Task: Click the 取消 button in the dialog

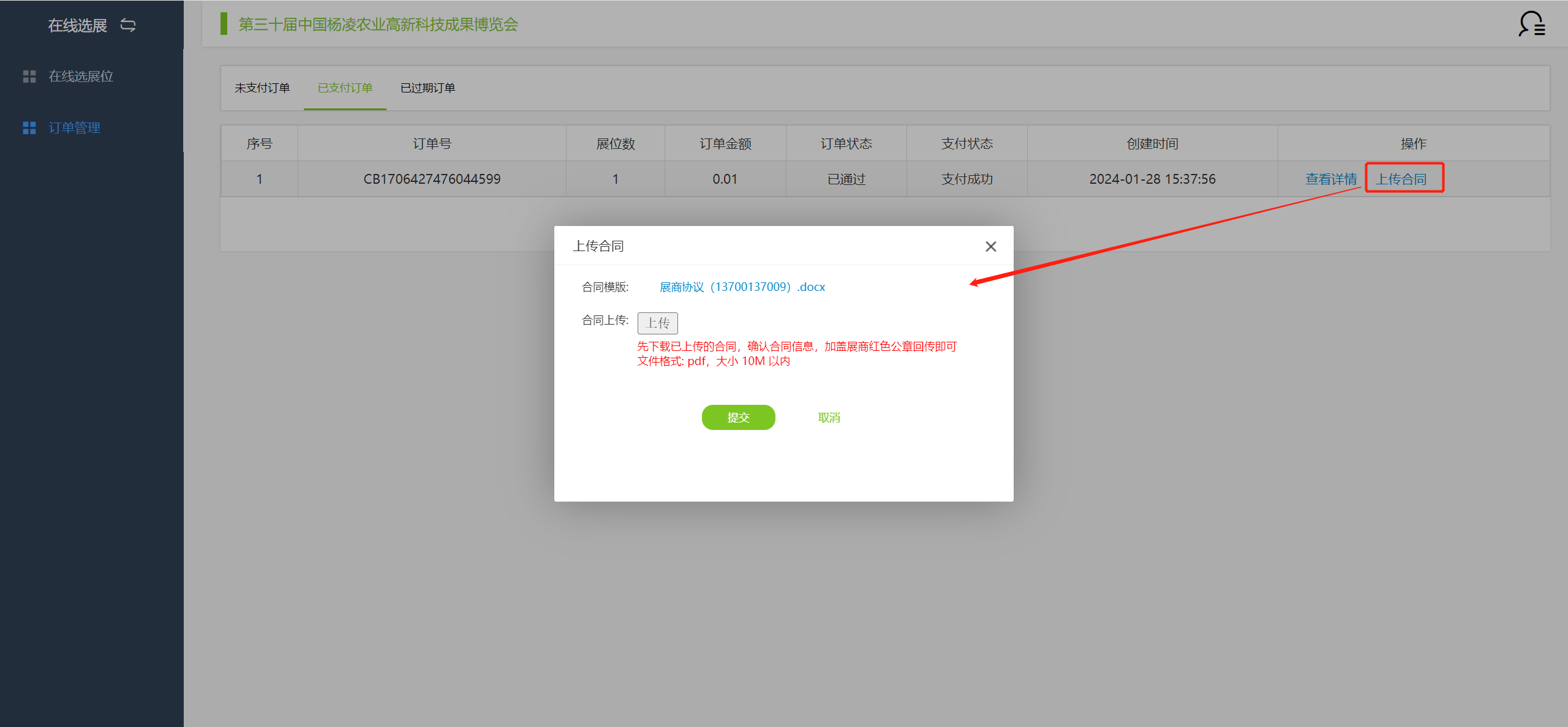Action: pyautogui.click(x=829, y=417)
